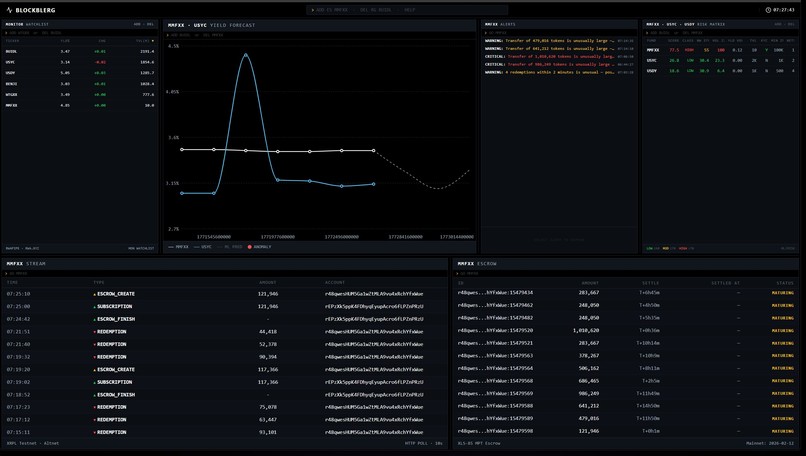Click HELP in the top command bar

click(410, 10)
